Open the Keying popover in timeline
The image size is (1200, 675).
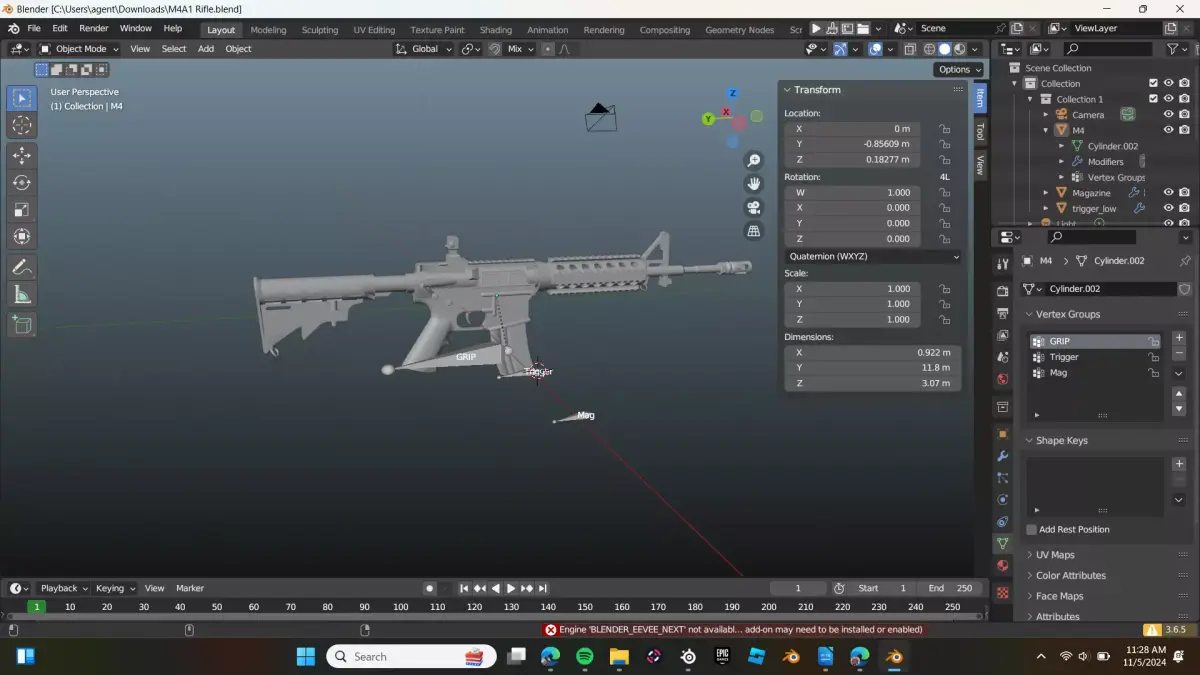114,588
